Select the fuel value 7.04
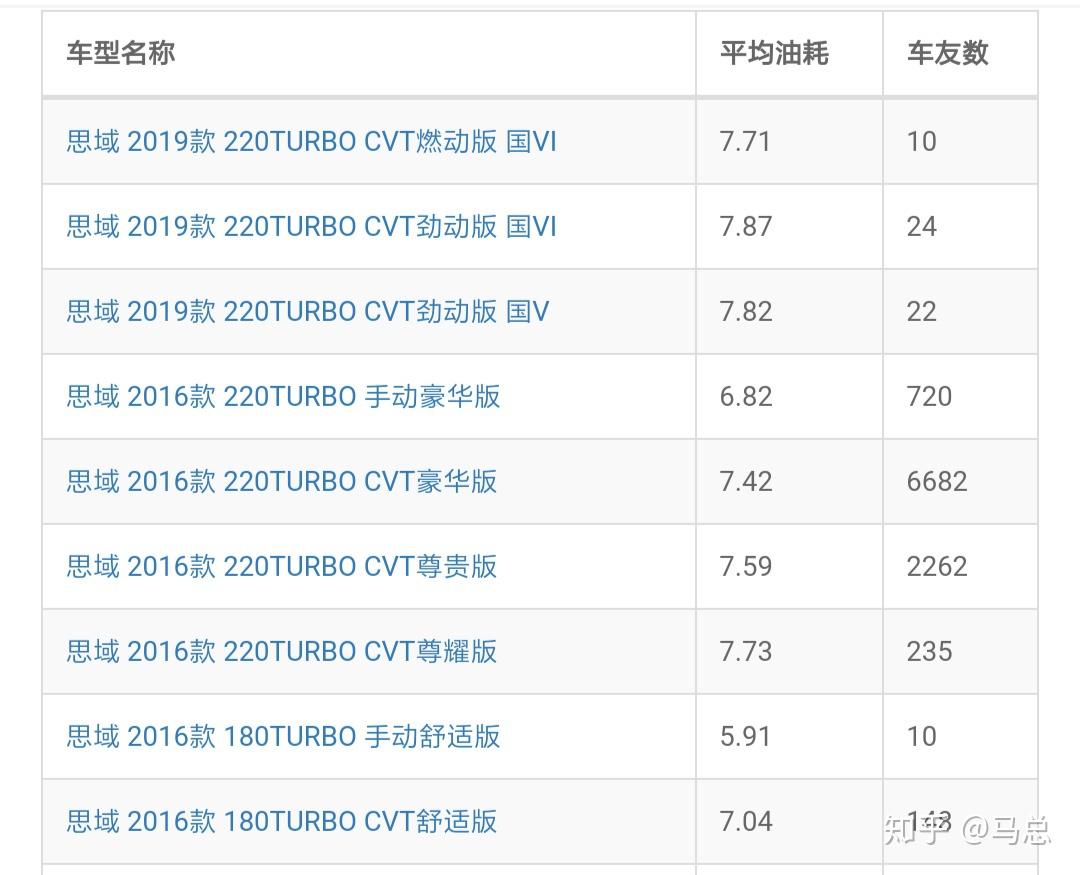 [x=746, y=821]
